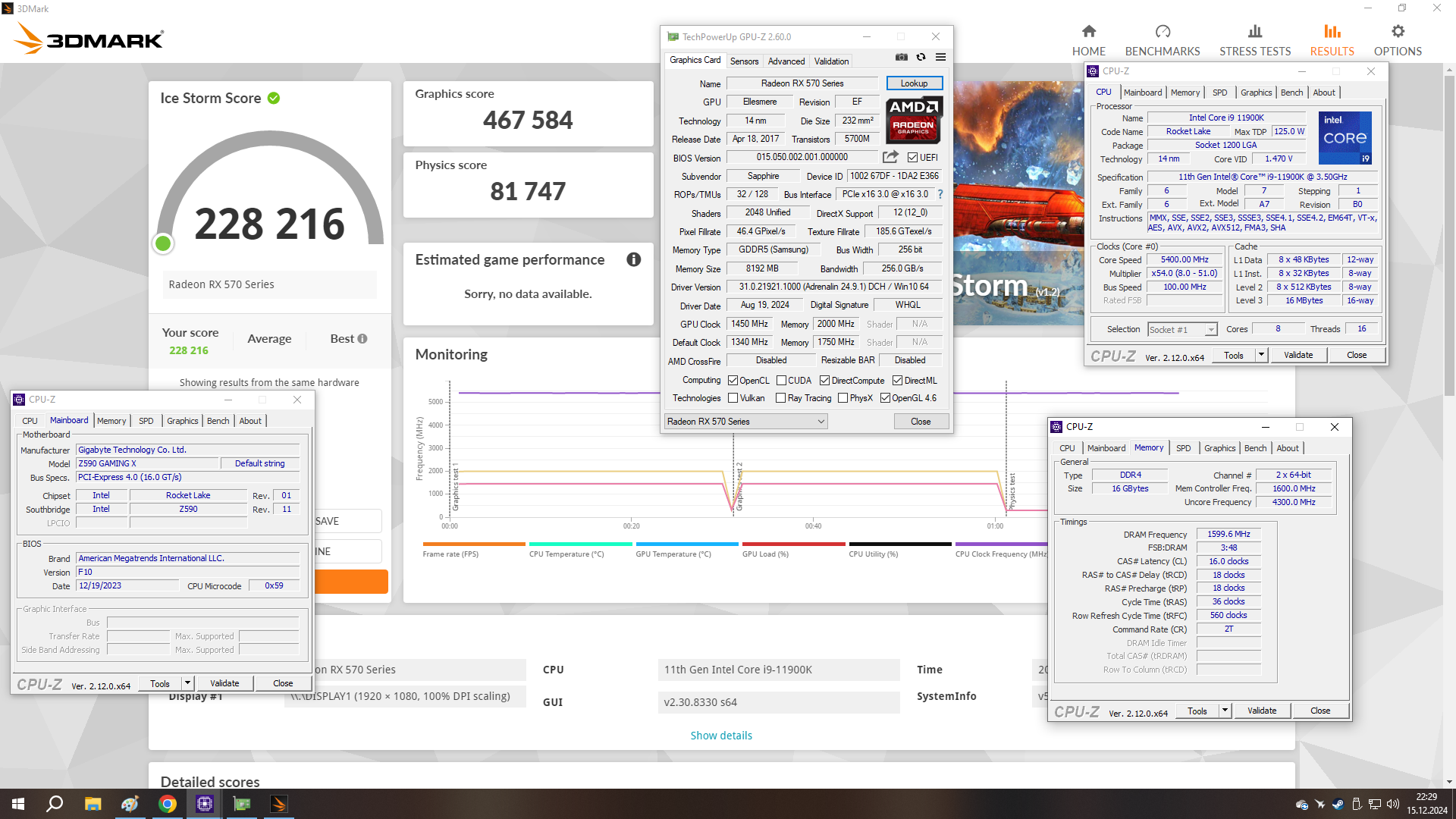This screenshot has width=1456, height=819.
Task: Toggle the PhysX checkbox
Action: point(843,398)
